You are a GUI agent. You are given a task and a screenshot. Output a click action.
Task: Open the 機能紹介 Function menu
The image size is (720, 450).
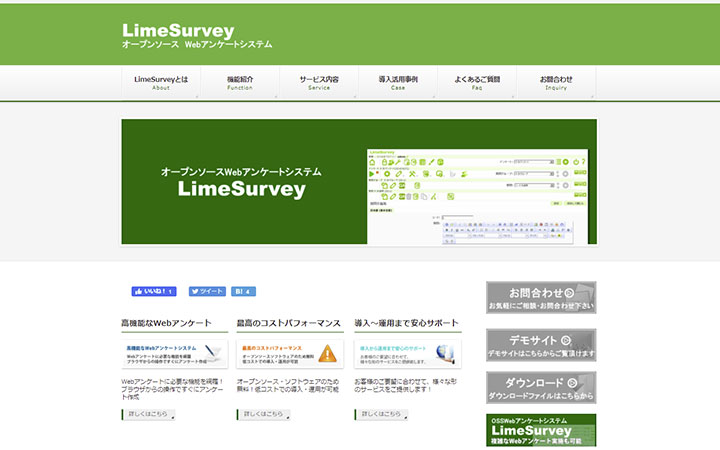pos(240,83)
